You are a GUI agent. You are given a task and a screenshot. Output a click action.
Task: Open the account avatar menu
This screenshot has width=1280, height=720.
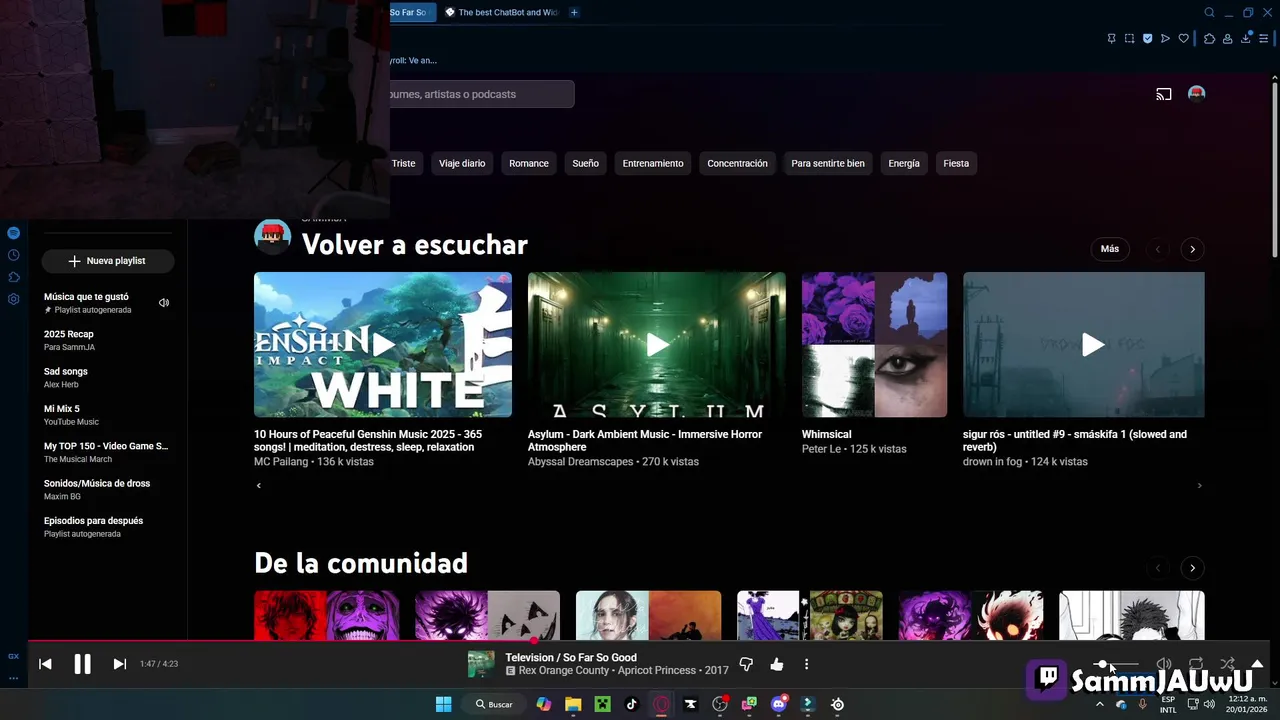[1196, 94]
